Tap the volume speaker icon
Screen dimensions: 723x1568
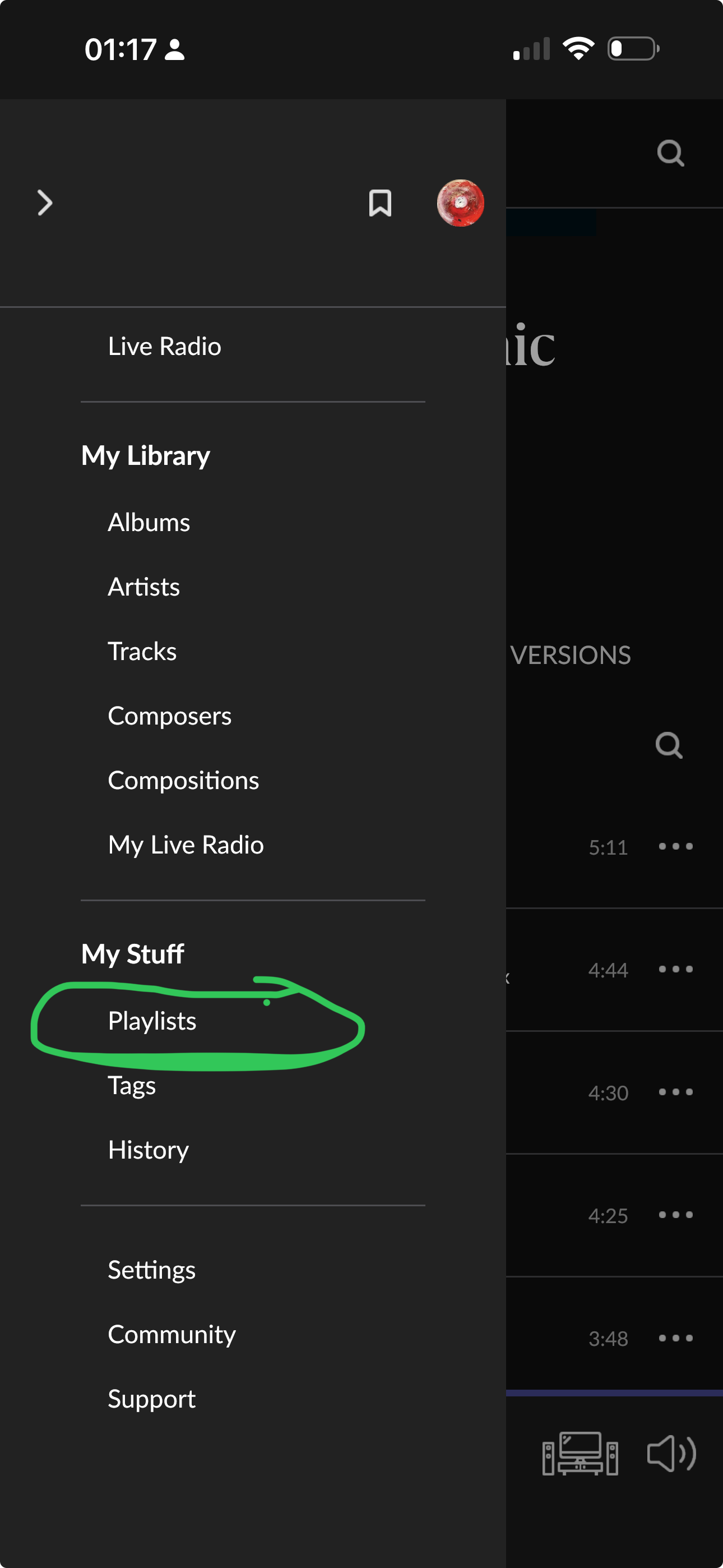click(x=671, y=1454)
